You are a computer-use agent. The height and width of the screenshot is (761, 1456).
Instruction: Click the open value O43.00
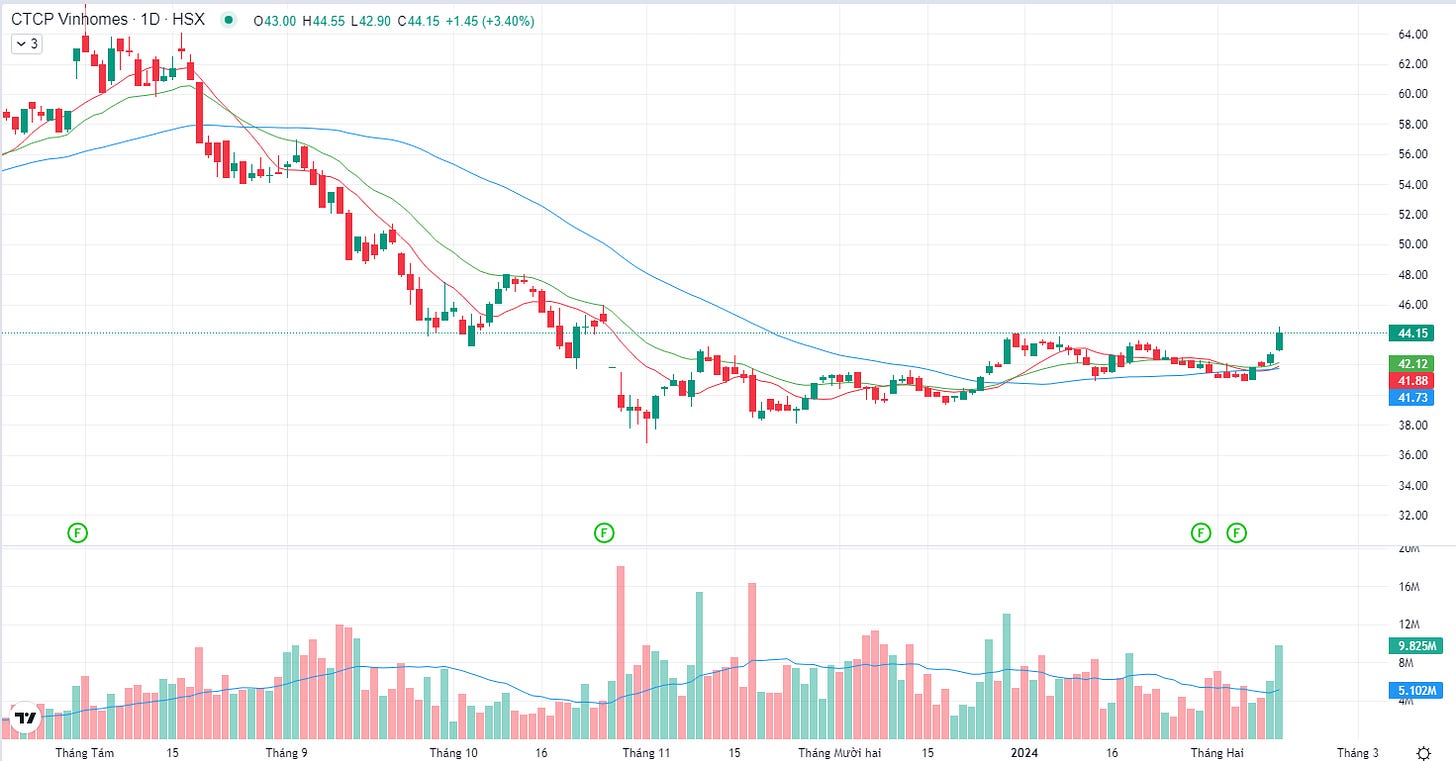[x=275, y=20]
